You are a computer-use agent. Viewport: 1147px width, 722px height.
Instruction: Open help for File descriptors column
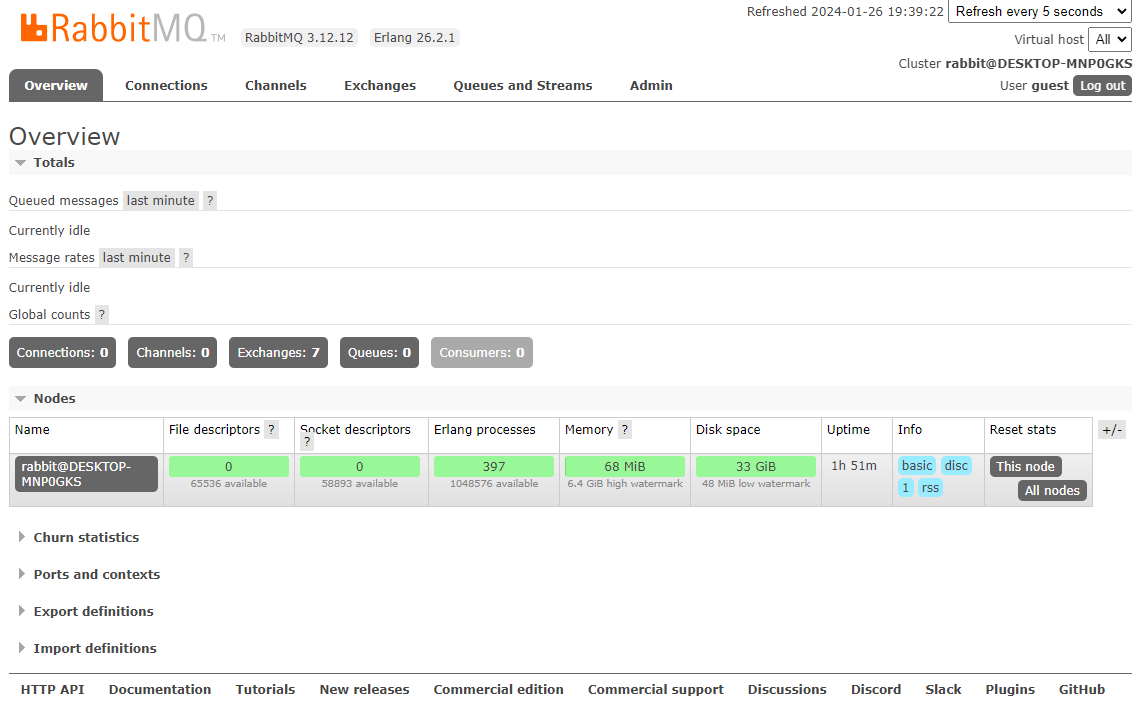[x=271, y=429]
